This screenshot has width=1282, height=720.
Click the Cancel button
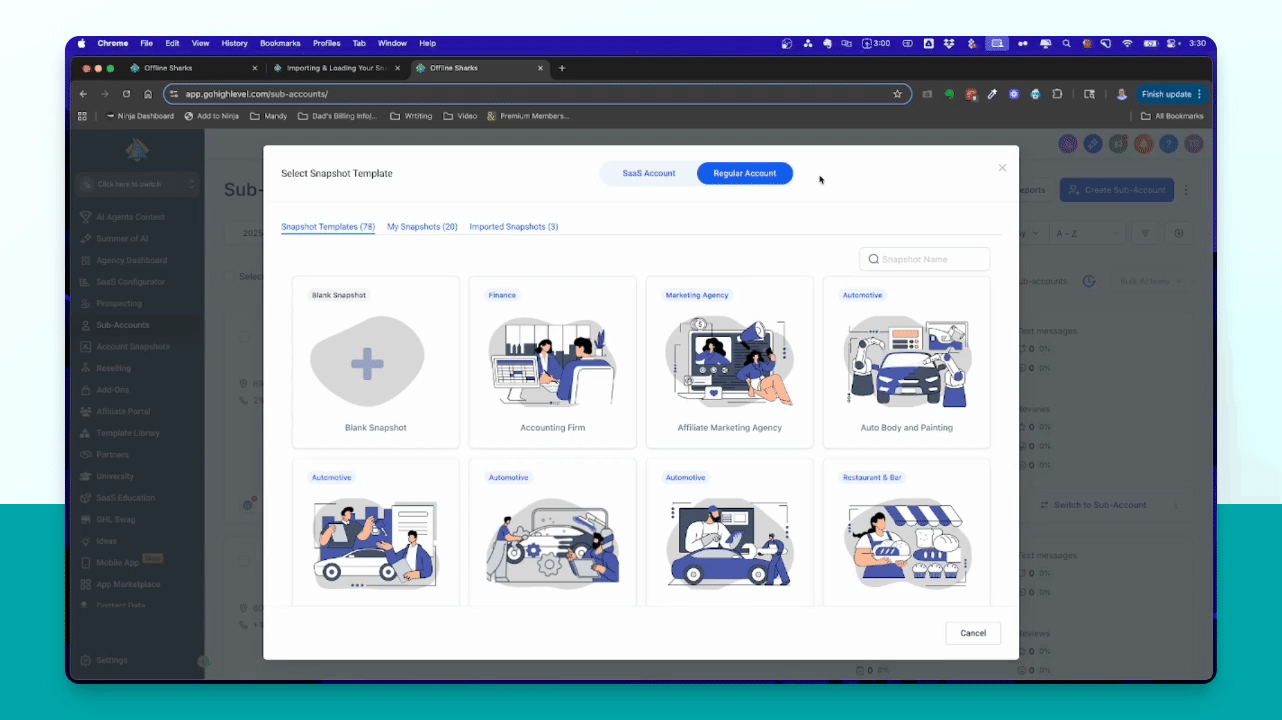click(972, 633)
